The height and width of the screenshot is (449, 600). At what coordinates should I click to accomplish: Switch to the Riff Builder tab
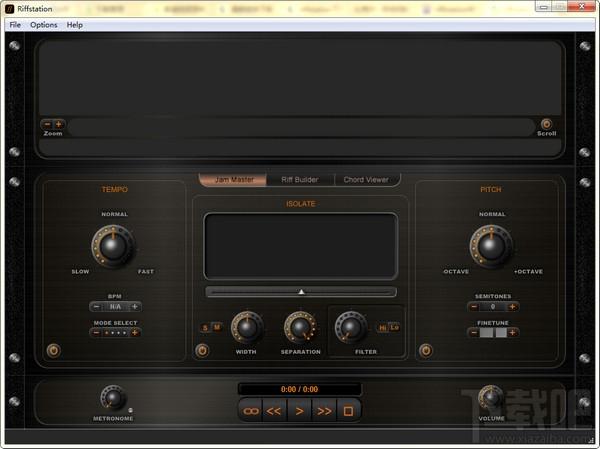[x=300, y=180]
